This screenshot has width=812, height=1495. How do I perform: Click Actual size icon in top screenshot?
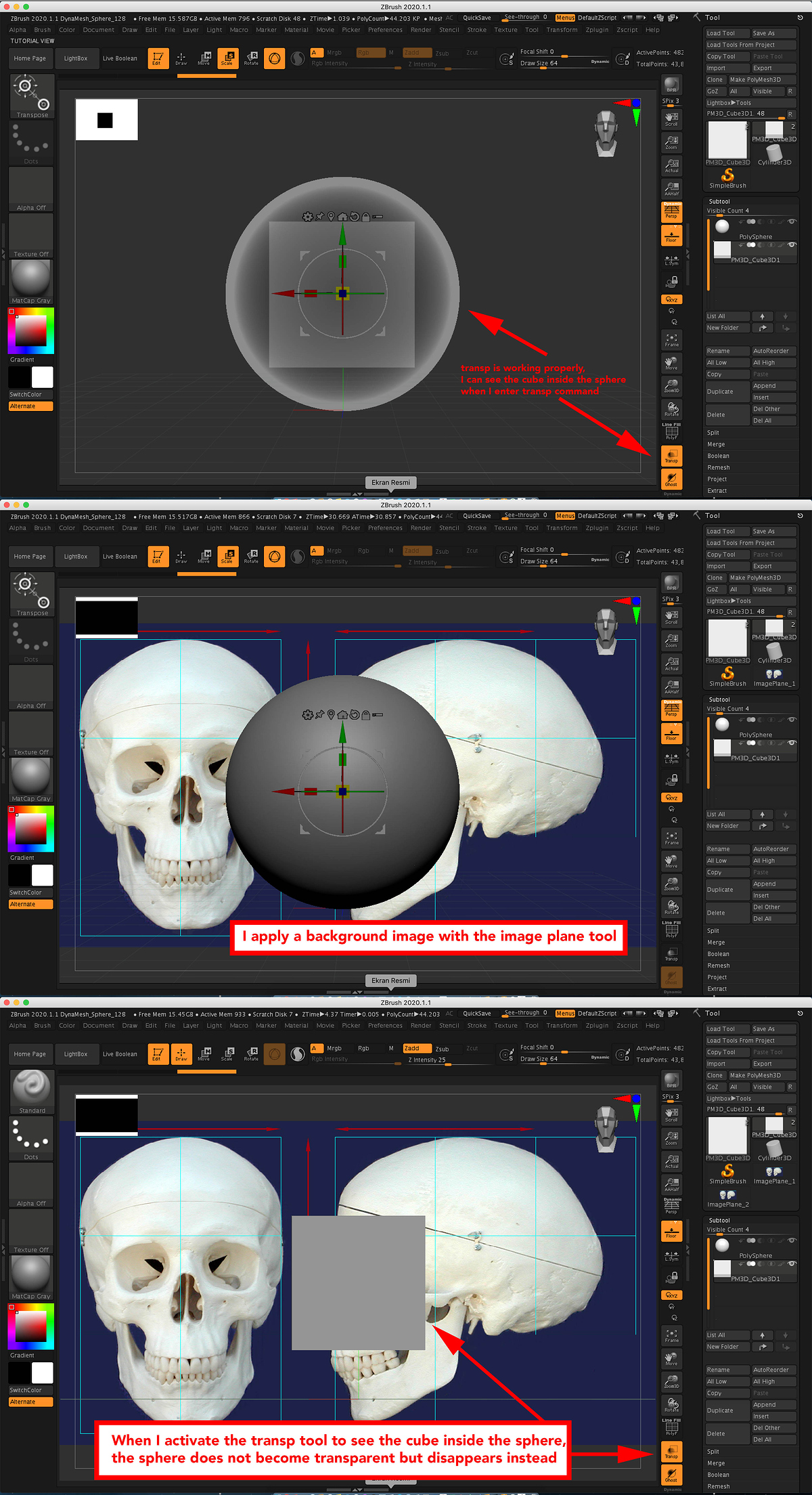(x=671, y=165)
